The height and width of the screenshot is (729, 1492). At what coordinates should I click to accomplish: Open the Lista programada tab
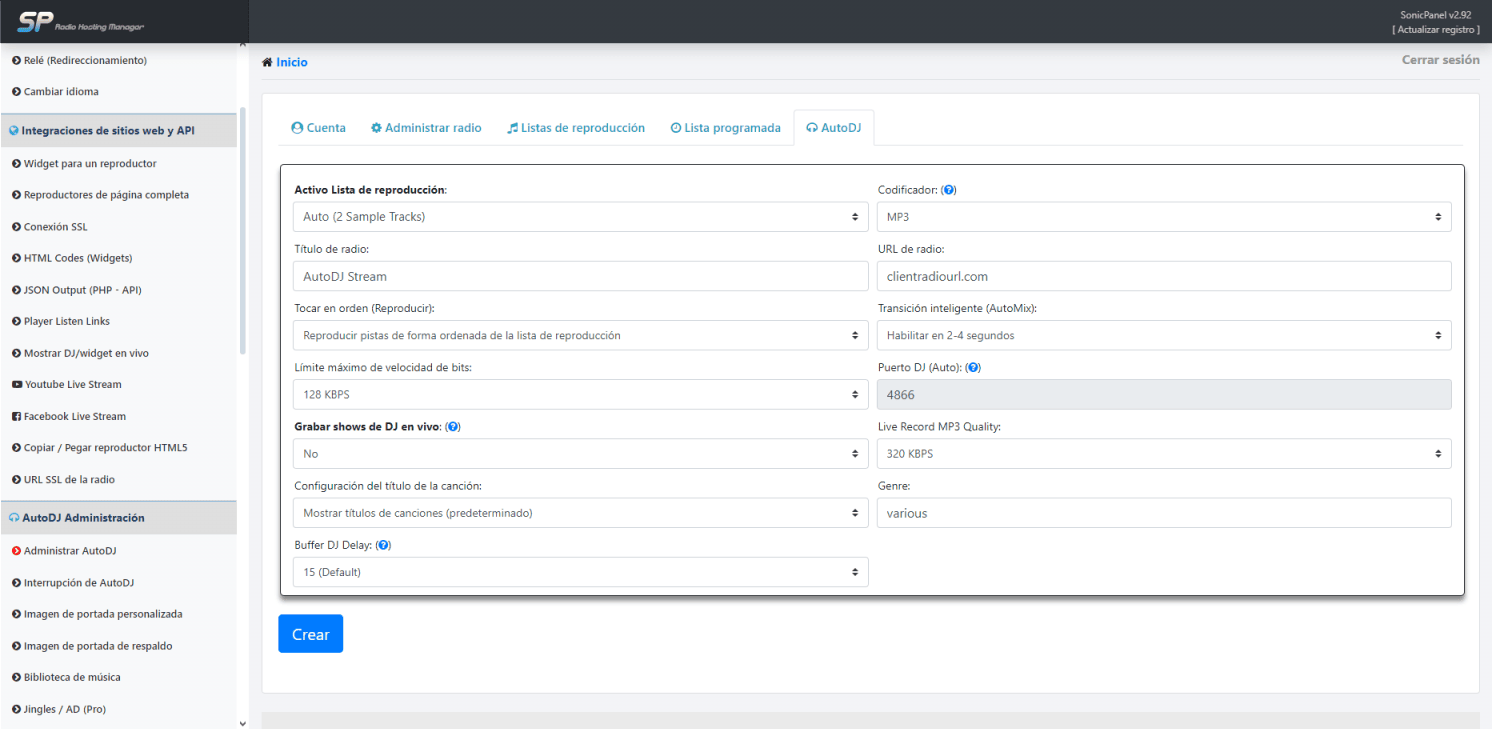725,128
